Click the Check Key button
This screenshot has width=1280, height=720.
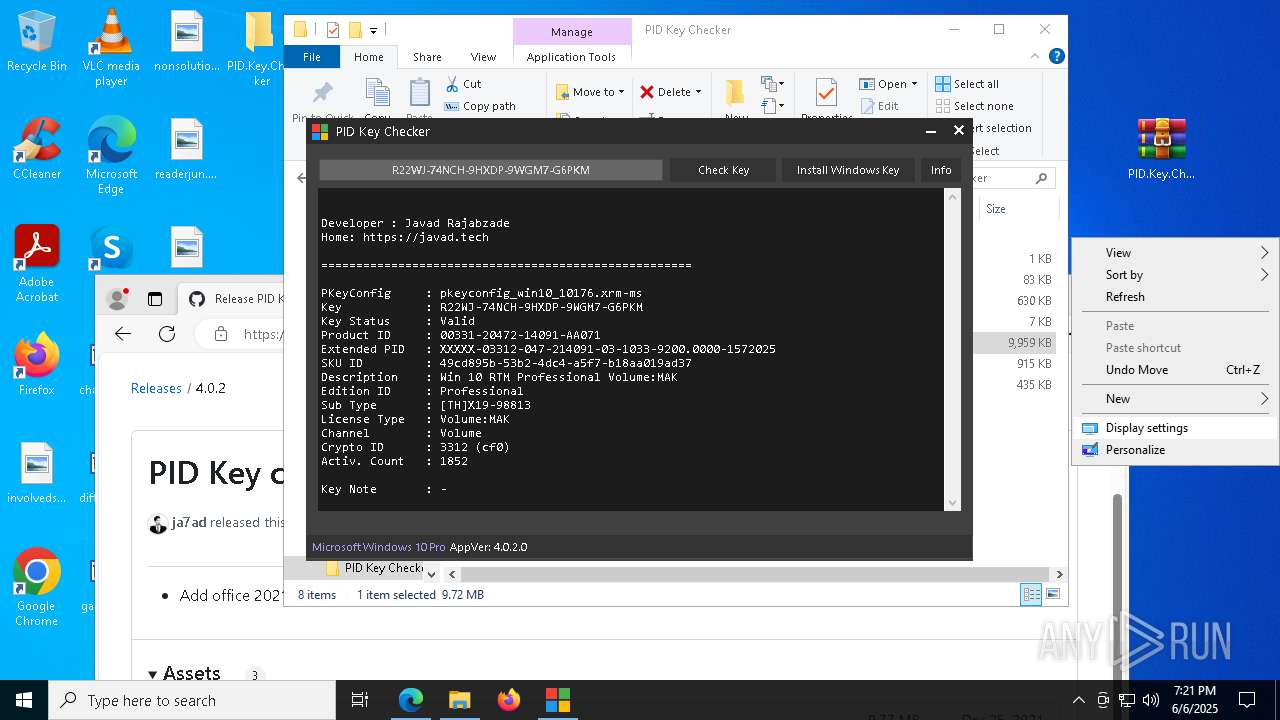pyautogui.click(x=723, y=170)
